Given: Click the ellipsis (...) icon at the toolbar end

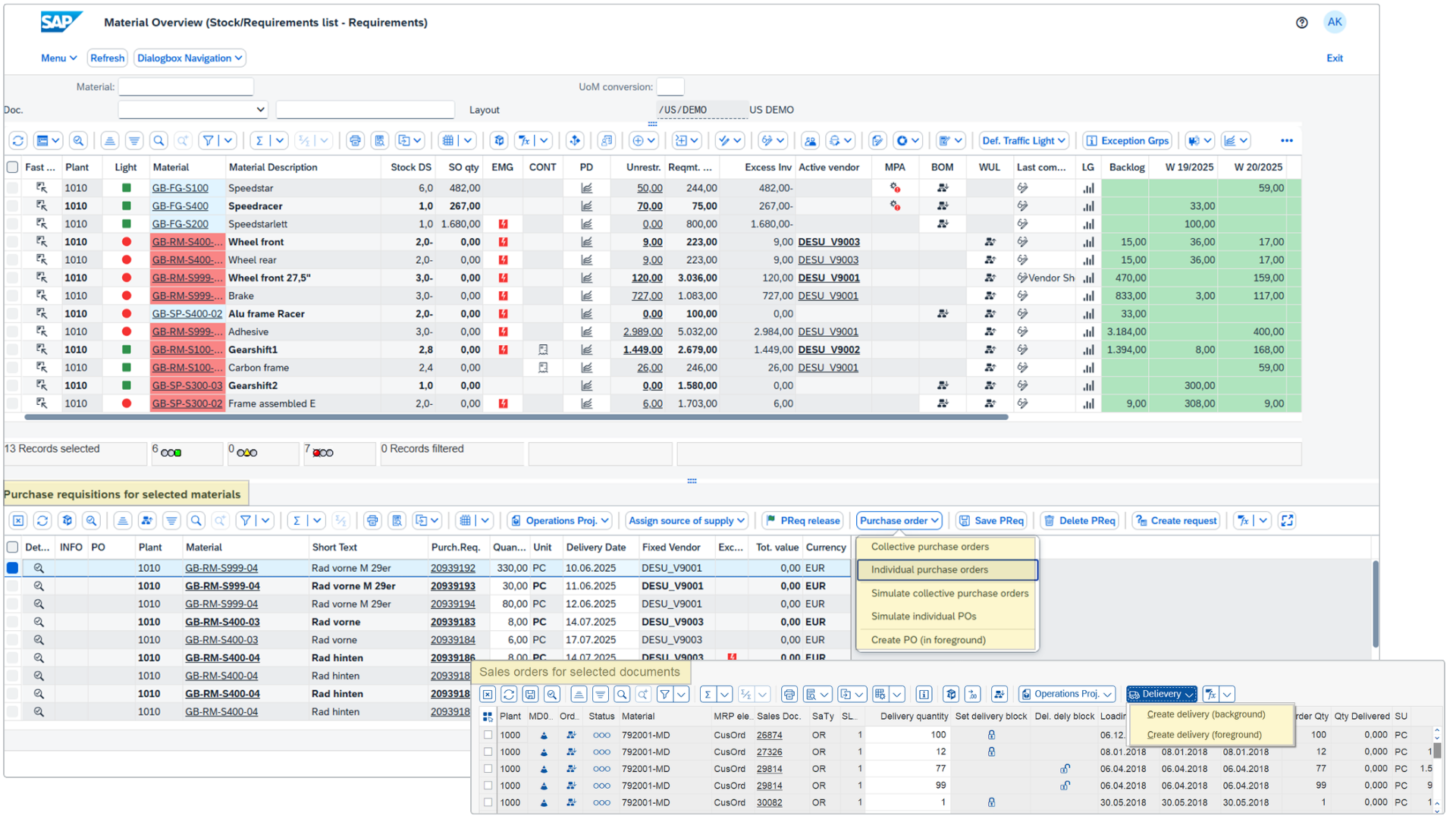Looking at the screenshot, I should 1287,140.
